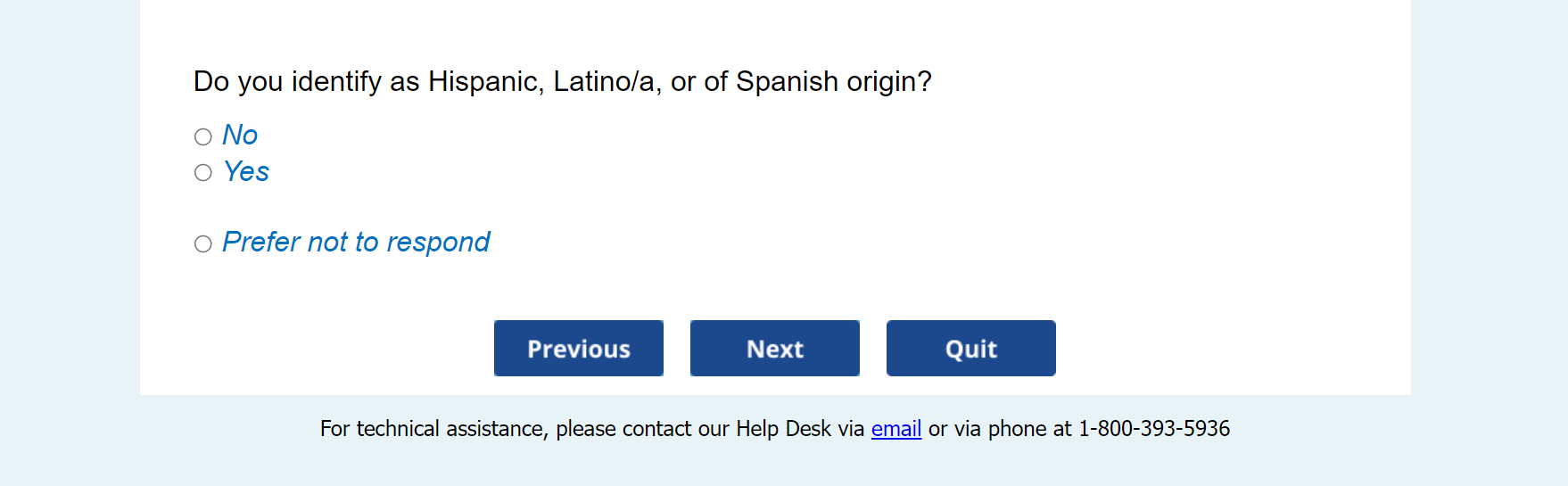Contact the Help Desk via the email hyperlink
1568x486 pixels.
pos(895,429)
